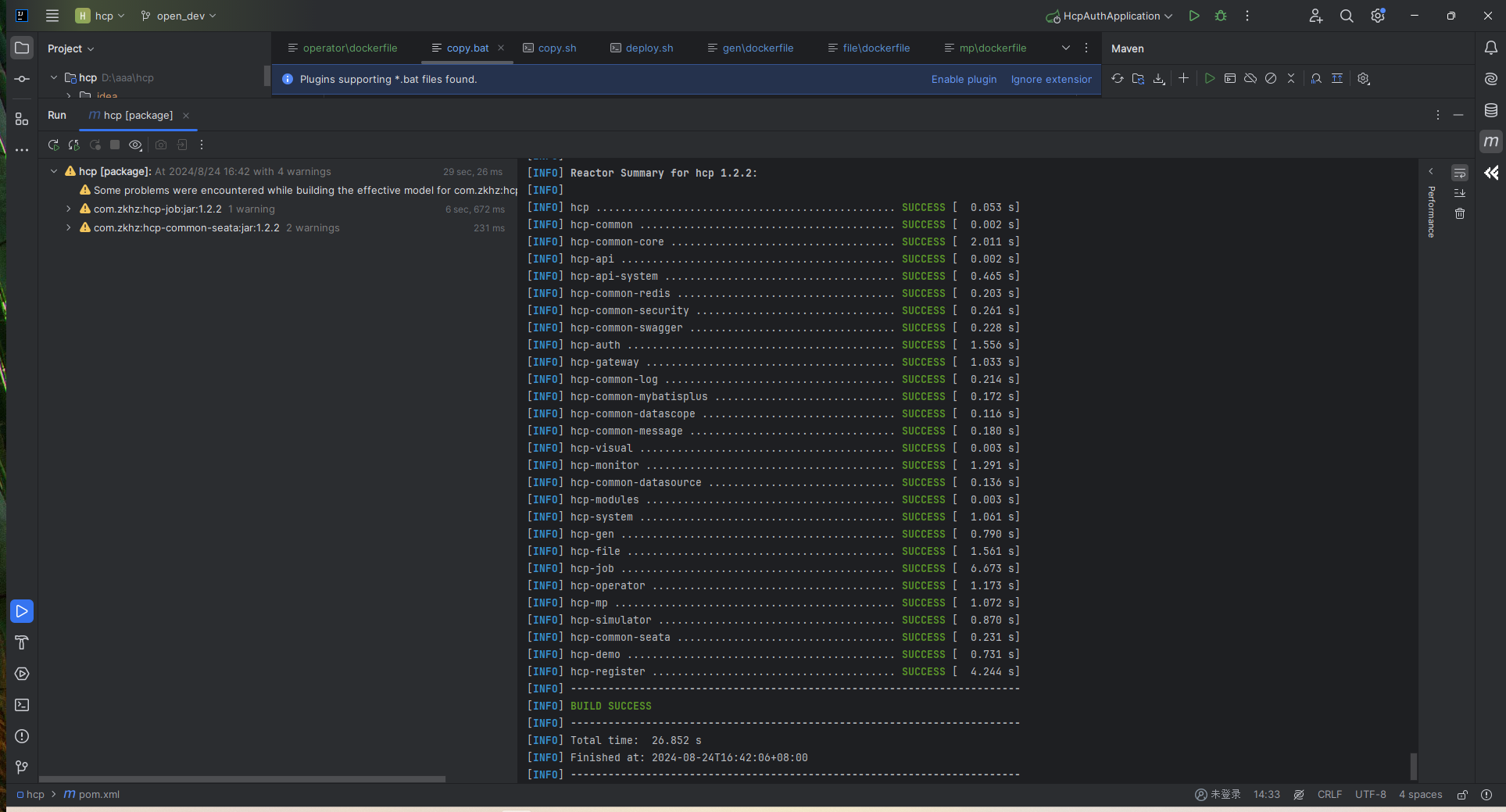Run HcpAuthApplication with green play button

coord(1194,16)
